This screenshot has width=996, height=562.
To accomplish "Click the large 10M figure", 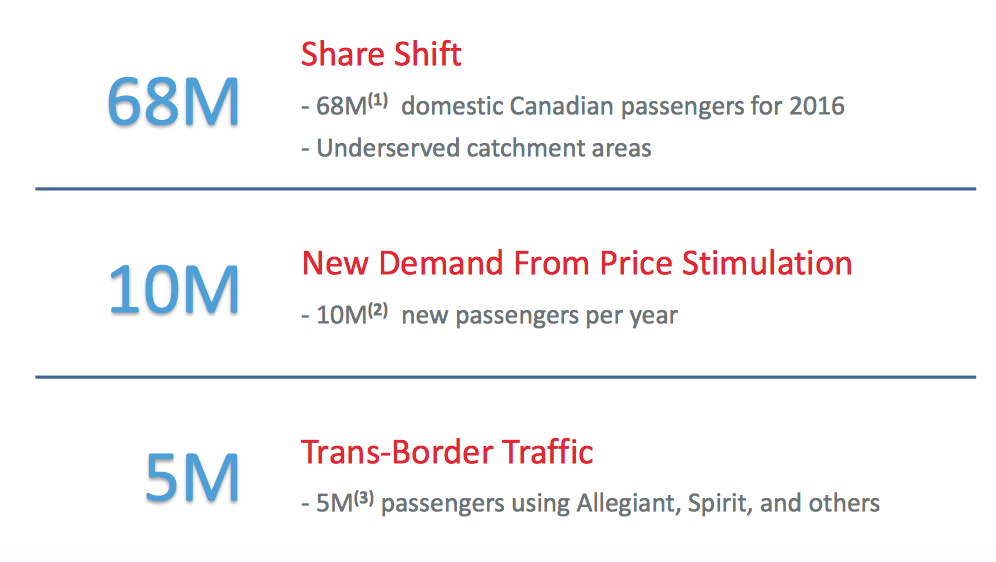I will (174, 290).
